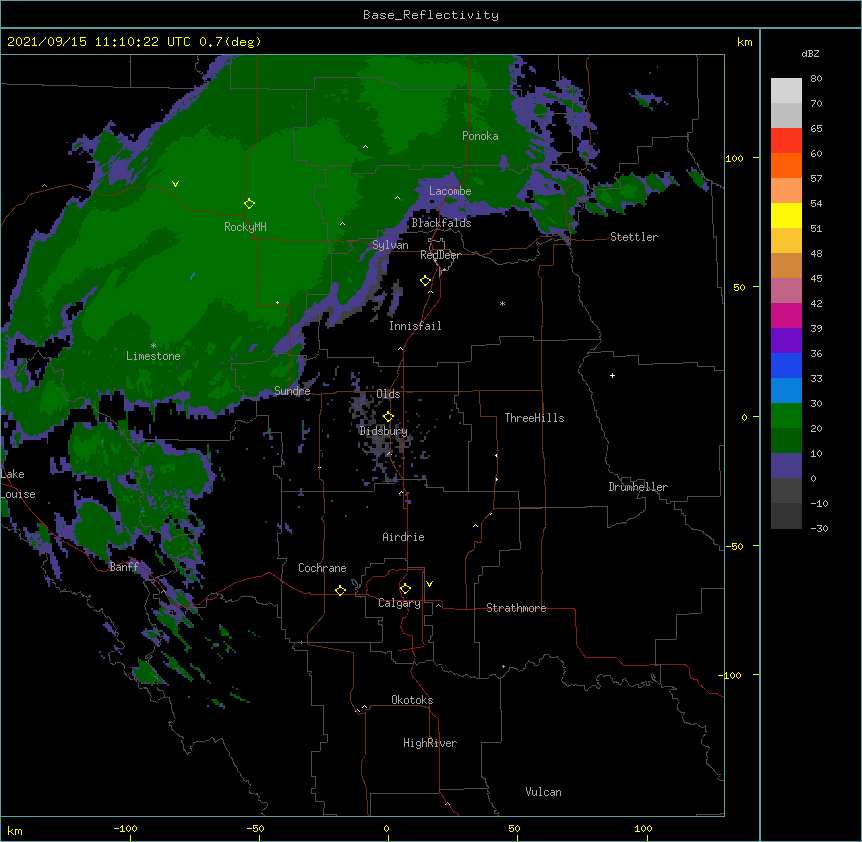Click the Olds label
This screenshot has height=842, width=862.
[388, 394]
